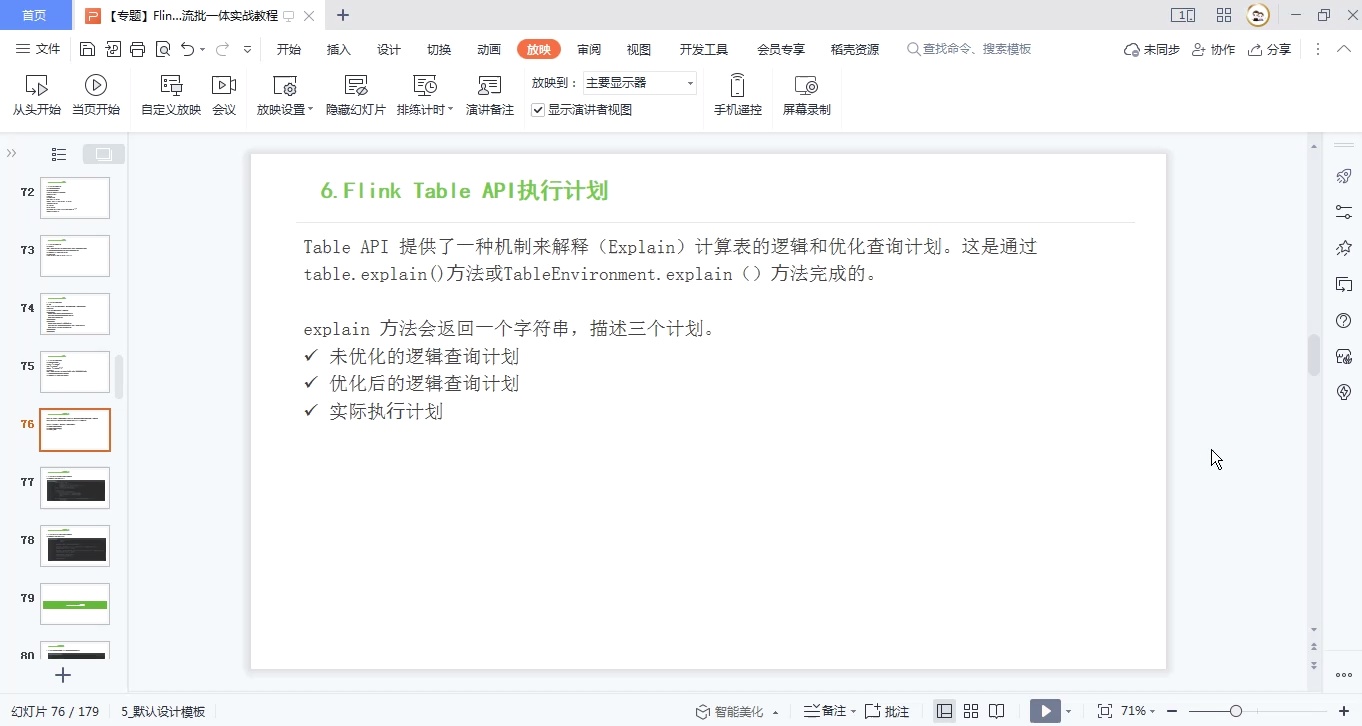Open 手机遥控 phone remote control
This screenshot has height=726, width=1362.
point(737,94)
